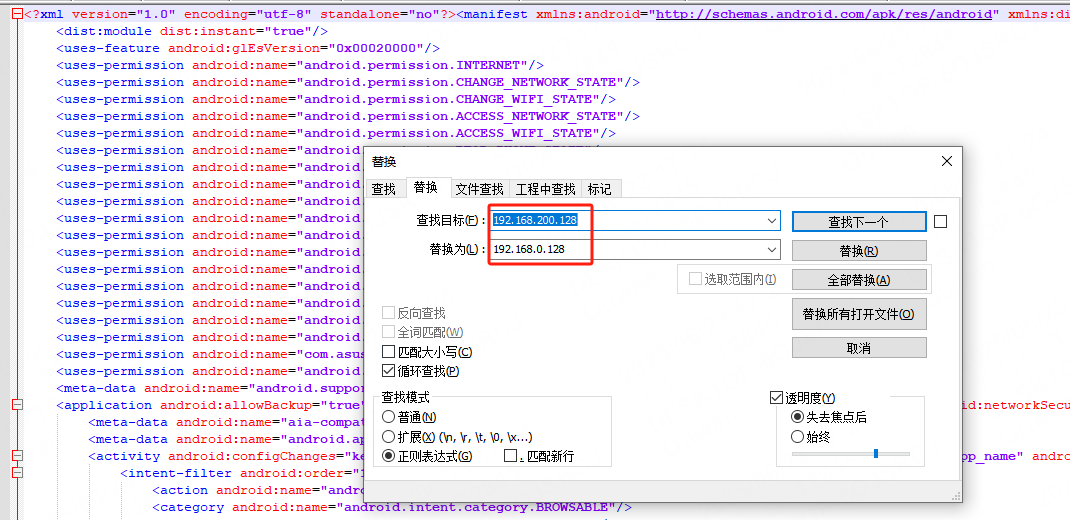Collapse the manifest root fold marker
This screenshot has width=1070, height=520.
click(x=17, y=15)
